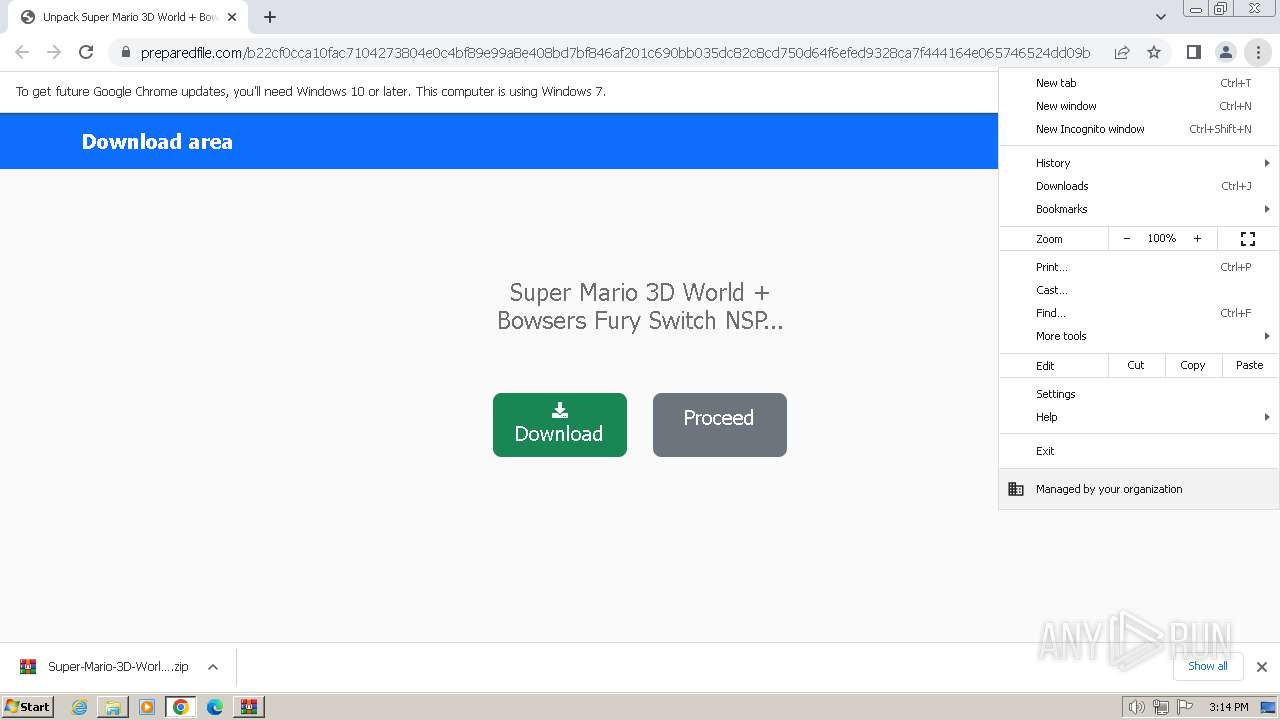This screenshot has width=1280, height=720.
Task: Click Show all downloads button
Action: tap(1208, 666)
